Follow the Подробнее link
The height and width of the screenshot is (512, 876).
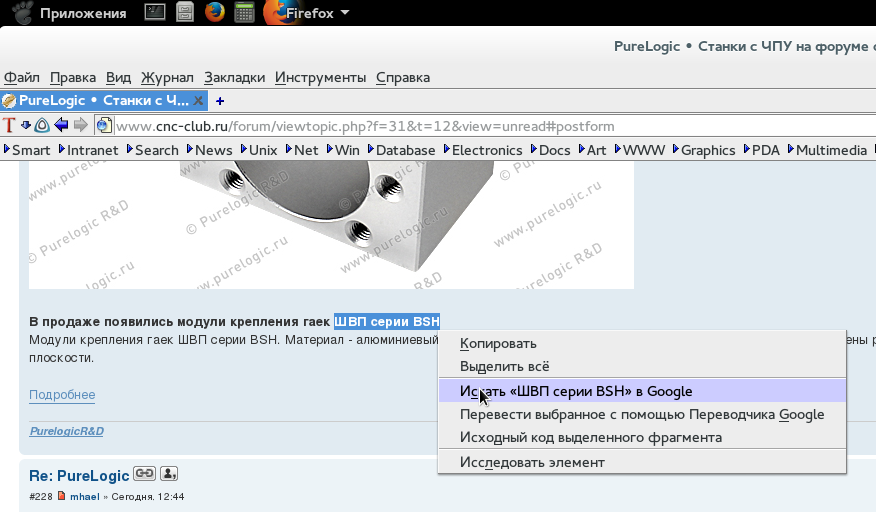click(62, 395)
